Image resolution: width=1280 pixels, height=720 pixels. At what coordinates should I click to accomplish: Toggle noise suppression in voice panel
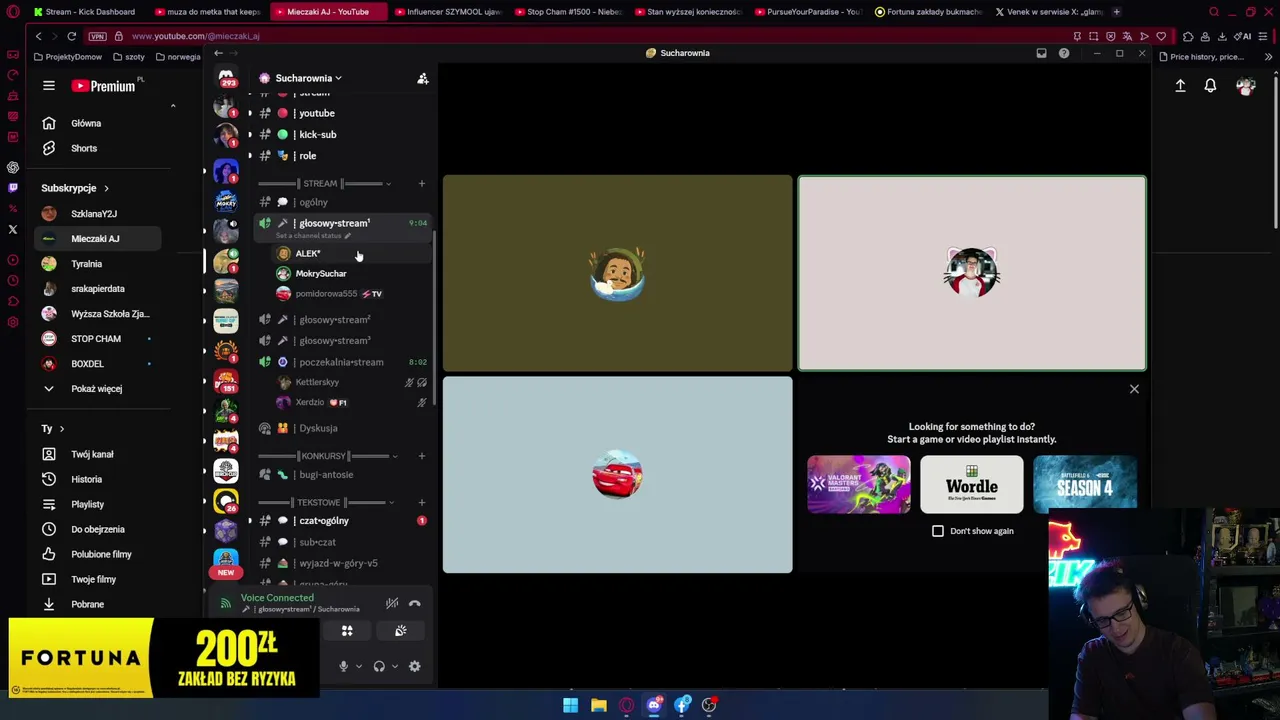point(392,603)
